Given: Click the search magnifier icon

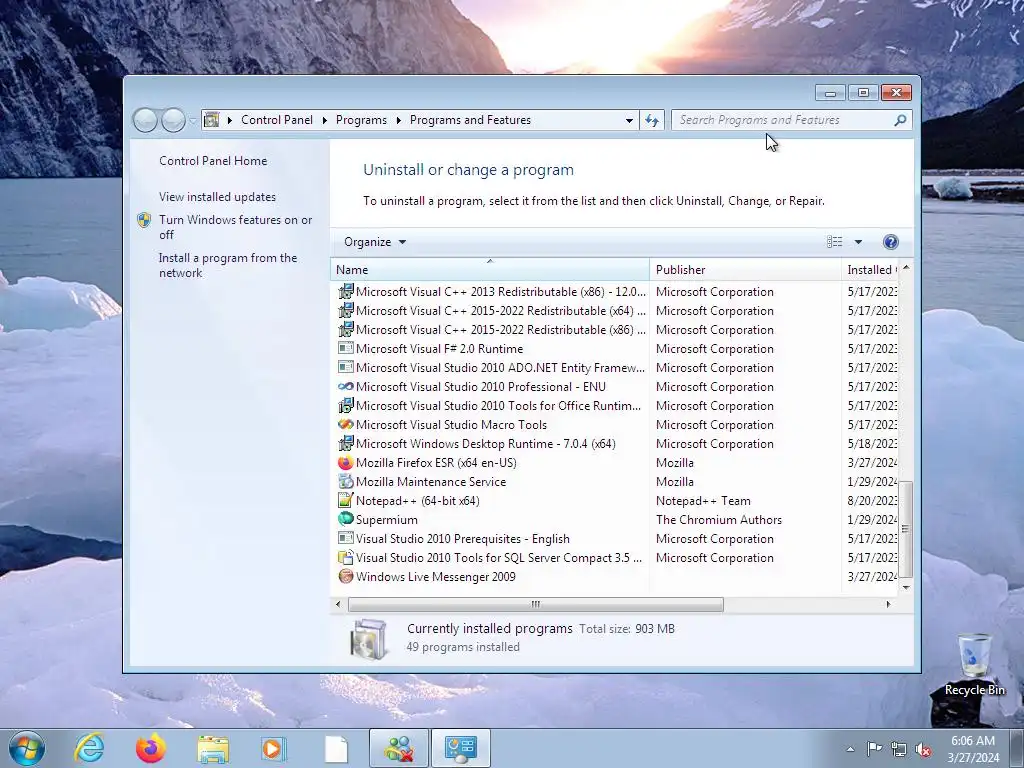Looking at the screenshot, I should pyautogui.click(x=900, y=120).
